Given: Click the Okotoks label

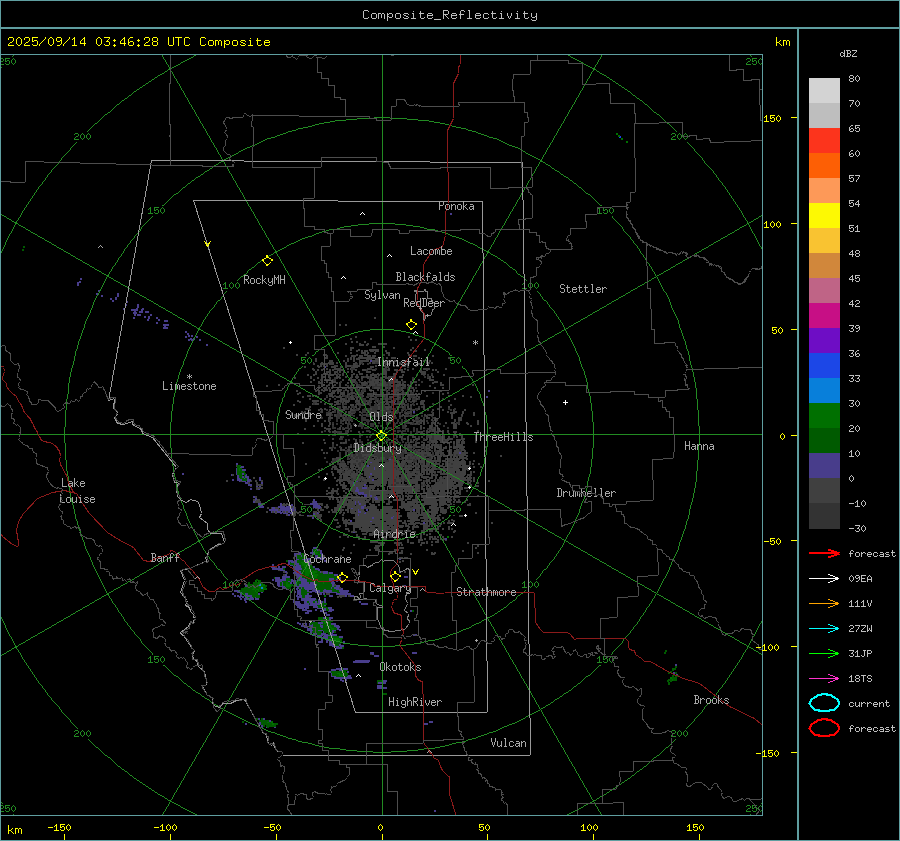Looking at the screenshot, I should [400, 667].
